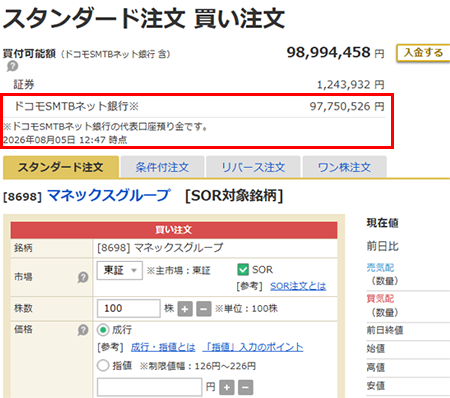
Task: Open help icon beside 価格 label
Action: pos(83,330)
